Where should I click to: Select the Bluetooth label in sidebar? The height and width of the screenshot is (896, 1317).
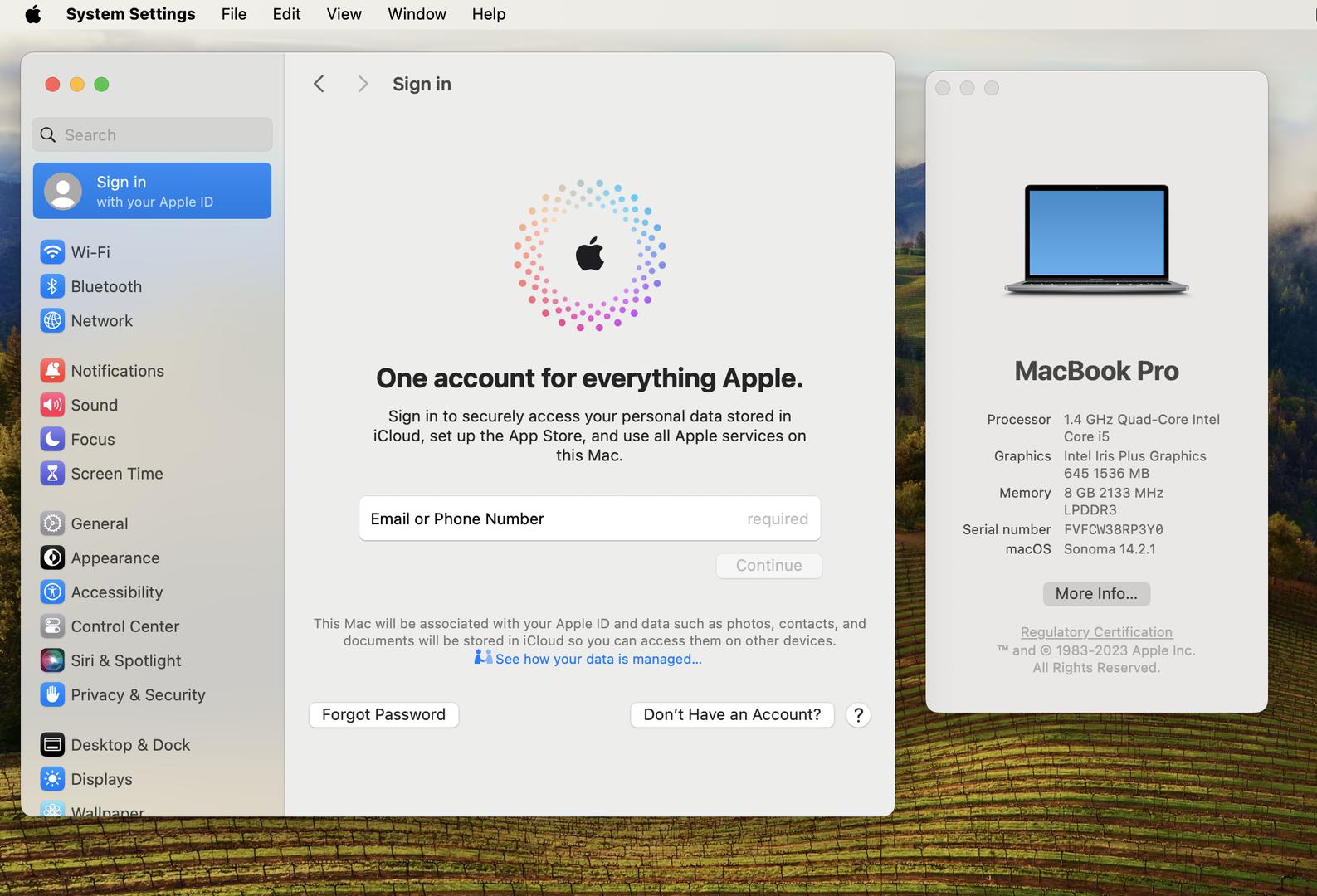click(106, 286)
